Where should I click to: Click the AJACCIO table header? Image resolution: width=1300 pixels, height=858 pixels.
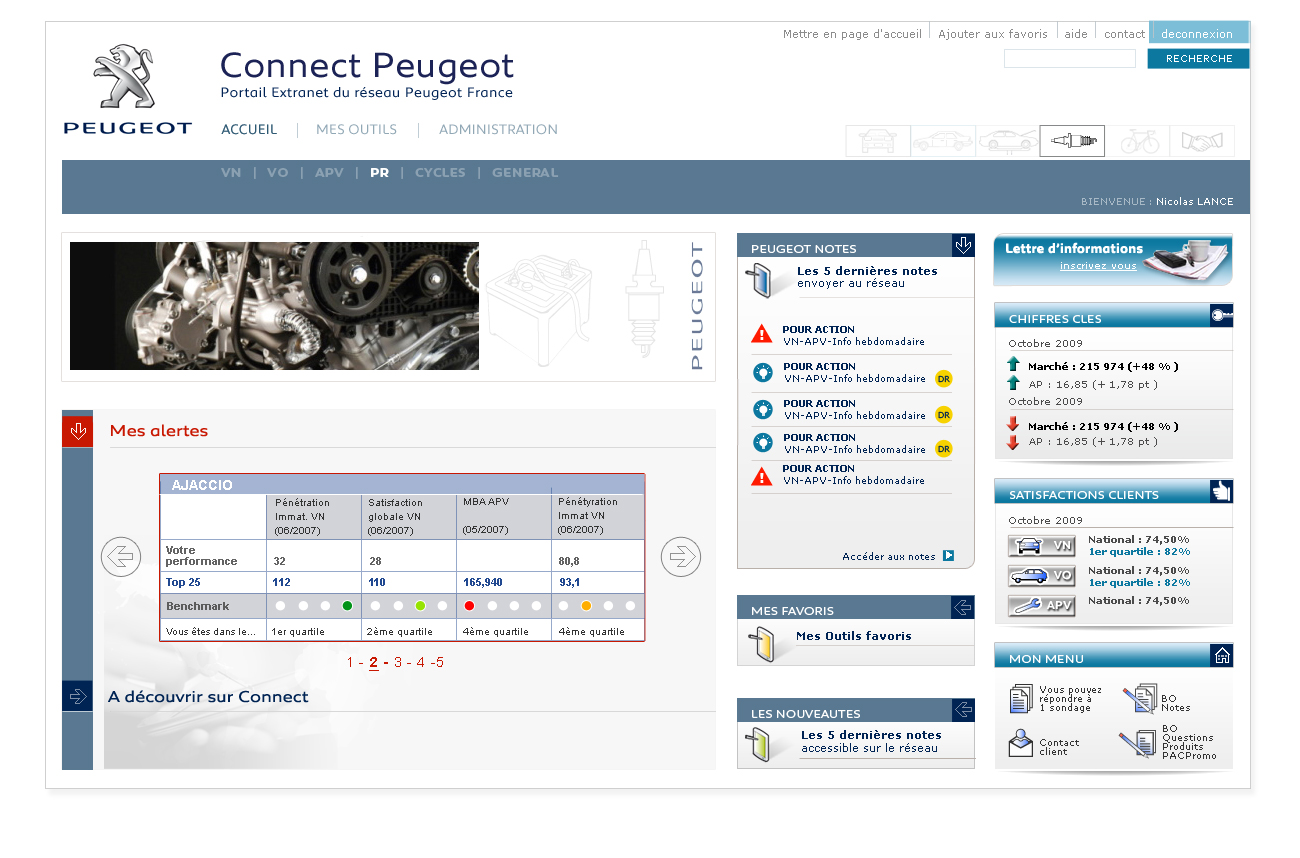402,484
